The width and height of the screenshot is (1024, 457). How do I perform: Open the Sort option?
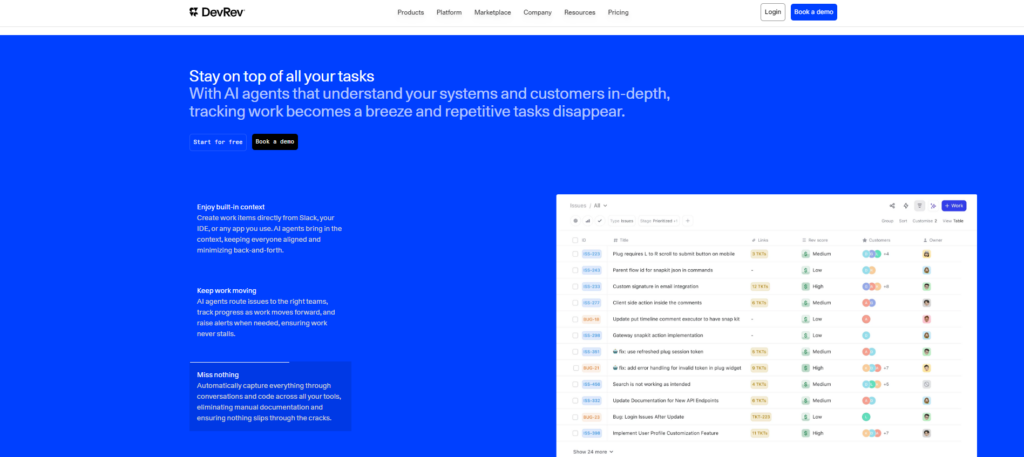(903, 221)
